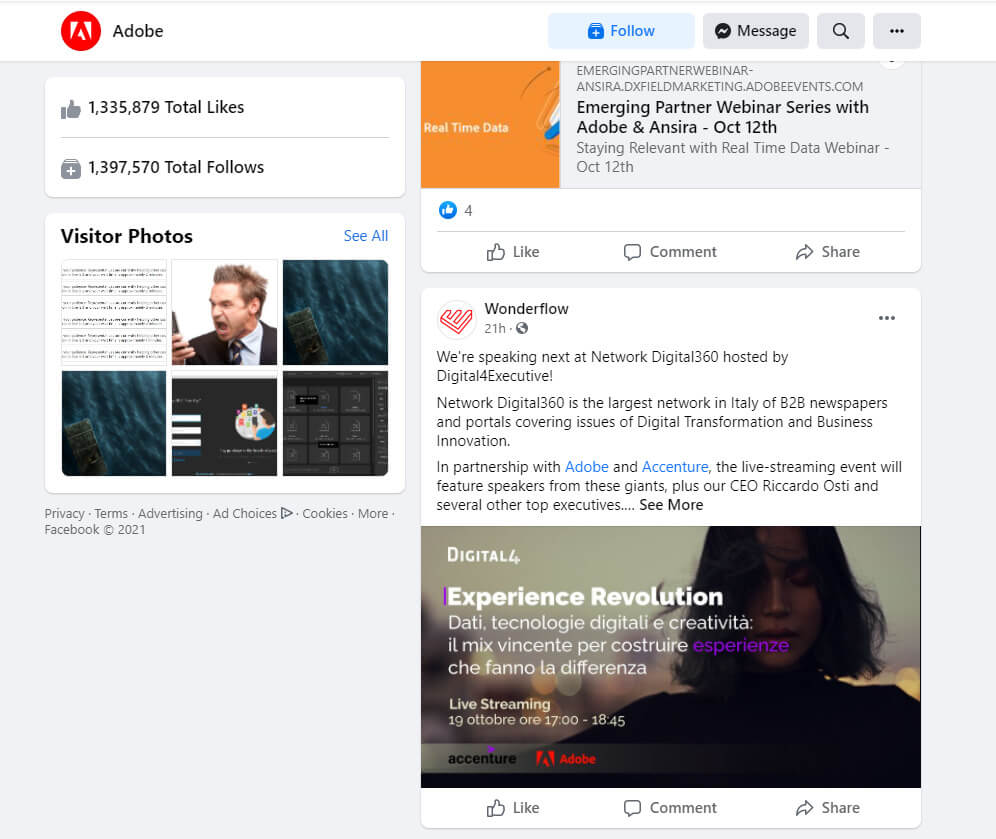The height and width of the screenshot is (839, 996).
Task: Open the Privacy footer link
Action: pos(64,513)
